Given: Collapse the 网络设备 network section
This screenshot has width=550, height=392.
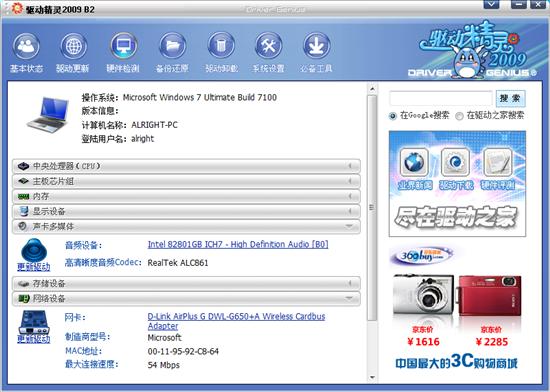Looking at the screenshot, I should pyautogui.click(x=186, y=298).
